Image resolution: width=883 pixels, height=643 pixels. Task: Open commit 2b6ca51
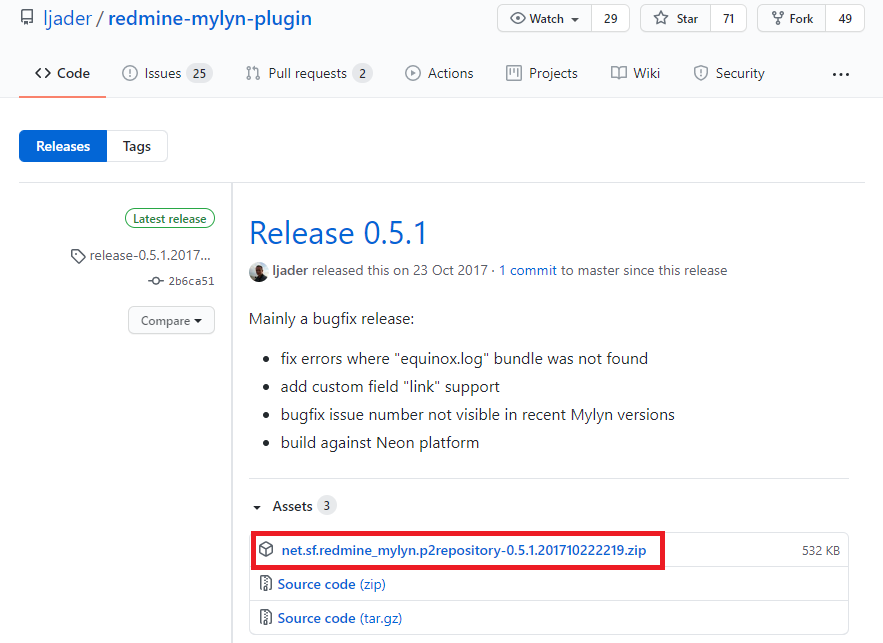pos(191,281)
